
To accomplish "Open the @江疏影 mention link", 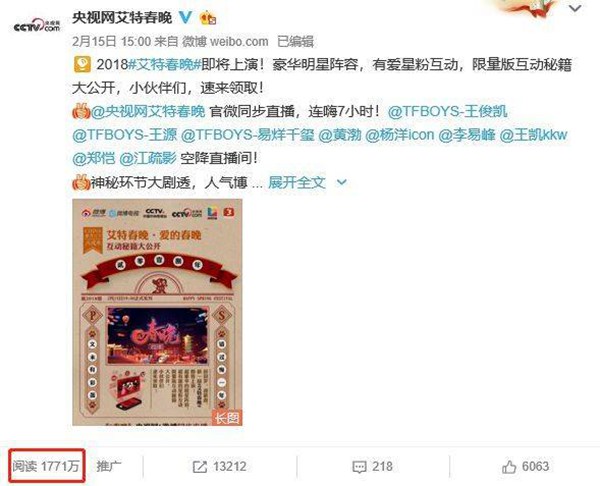I will coord(148,158).
